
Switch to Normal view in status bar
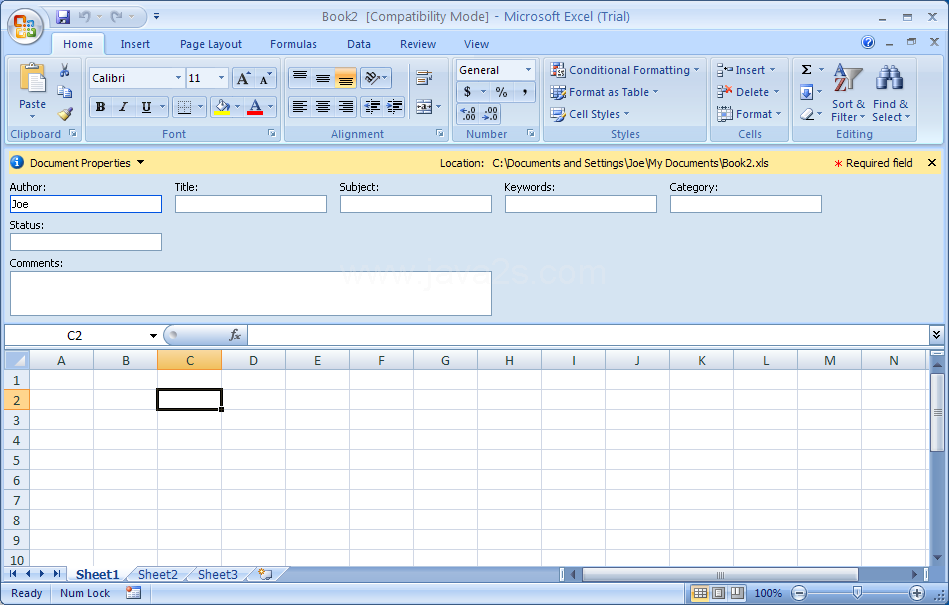[700, 593]
